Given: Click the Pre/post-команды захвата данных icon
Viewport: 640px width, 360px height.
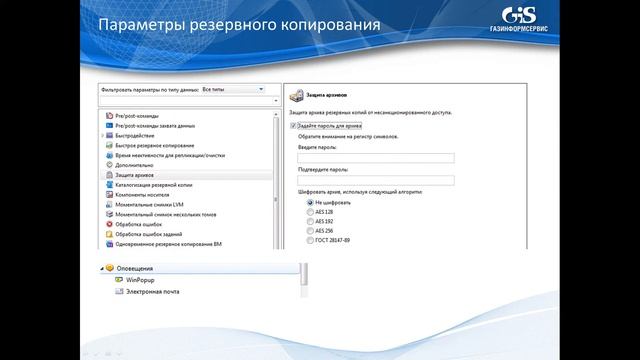Looking at the screenshot, I should [109, 126].
